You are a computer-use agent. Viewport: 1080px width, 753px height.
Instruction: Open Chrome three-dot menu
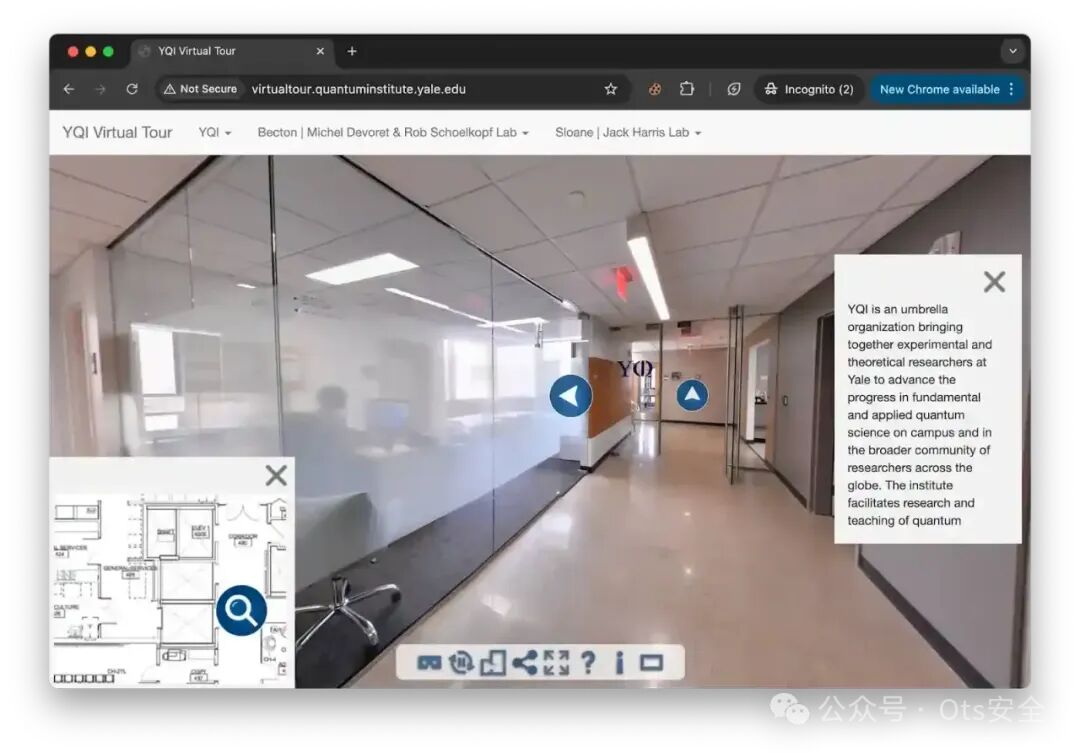[x=1011, y=89]
